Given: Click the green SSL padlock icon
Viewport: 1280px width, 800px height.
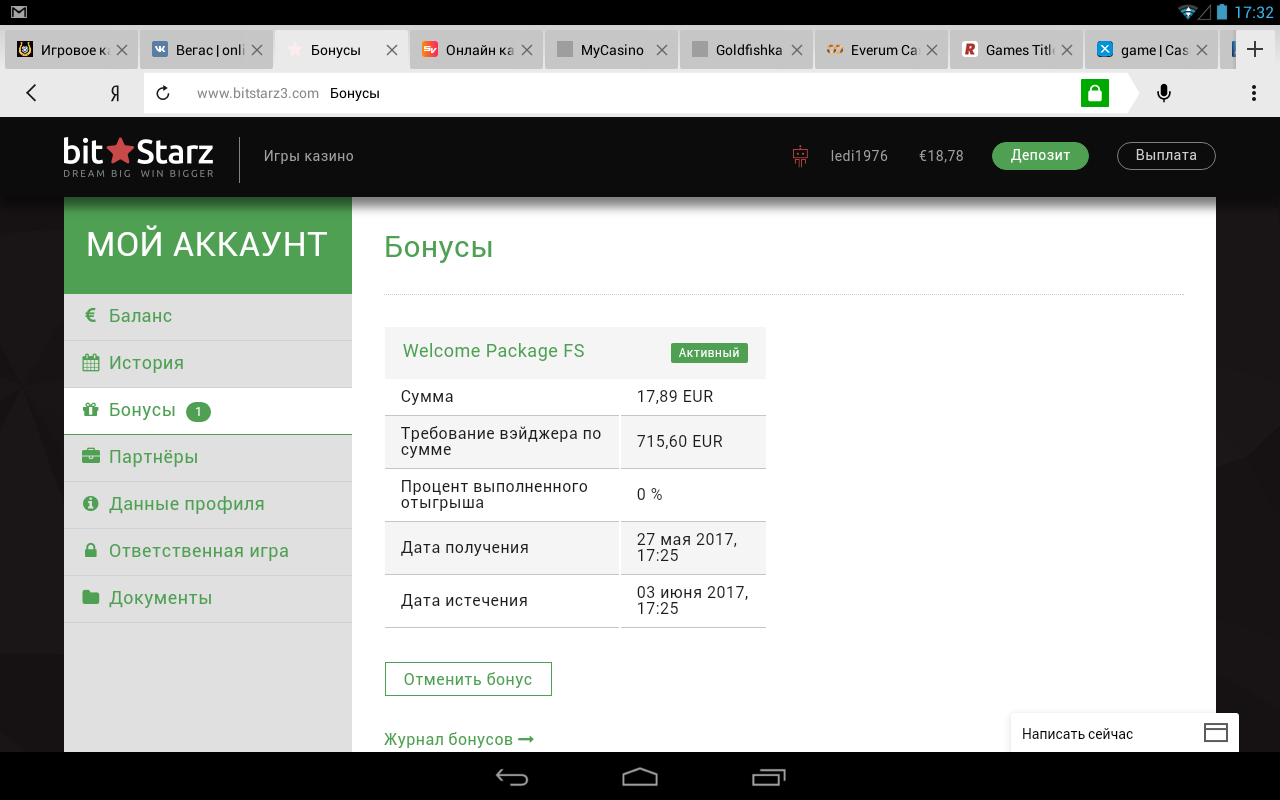Looking at the screenshot, I should pos(1095,93).
